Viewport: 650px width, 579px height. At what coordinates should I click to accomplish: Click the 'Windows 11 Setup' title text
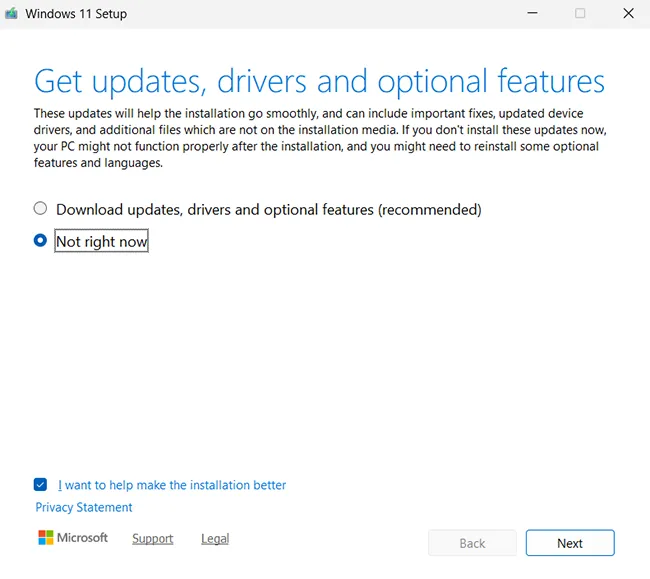click(76, 14)
